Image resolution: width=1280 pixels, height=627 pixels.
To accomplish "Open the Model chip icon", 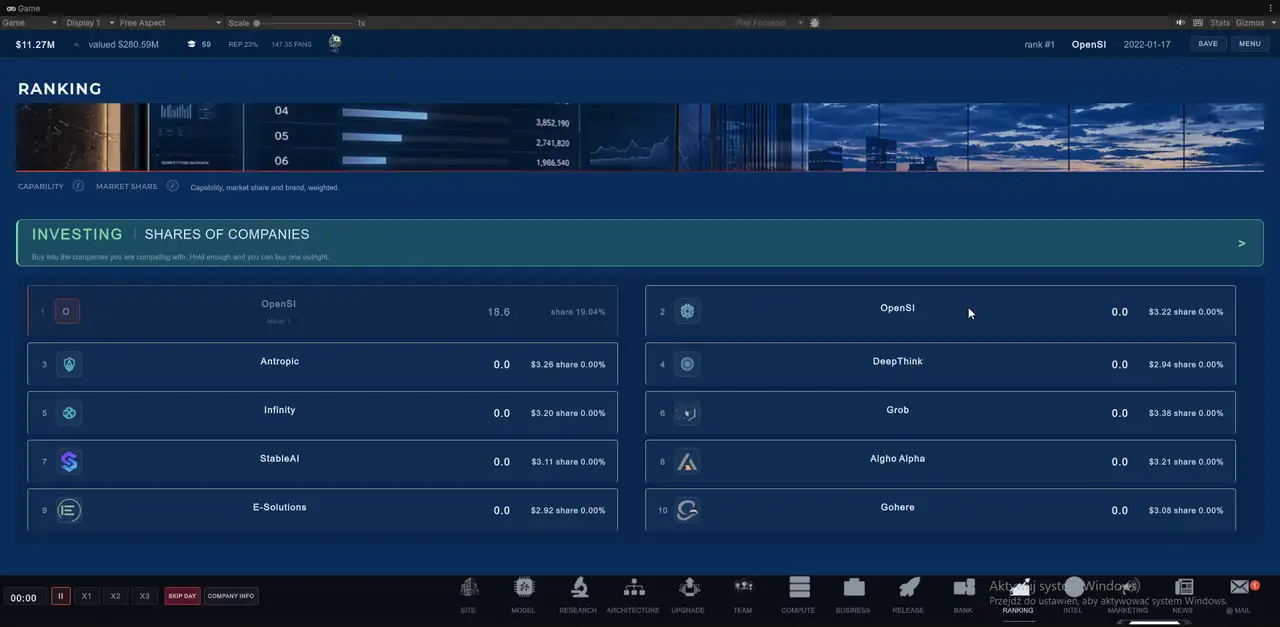I will [523, 588].
